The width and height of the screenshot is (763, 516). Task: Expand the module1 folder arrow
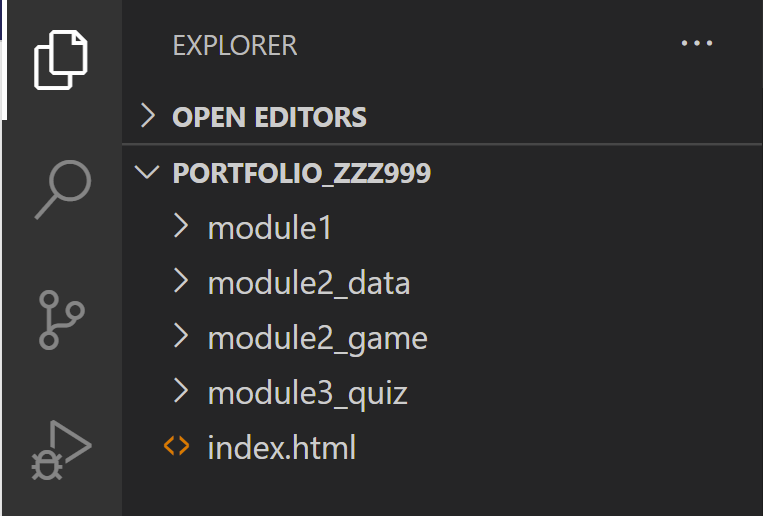181,226
